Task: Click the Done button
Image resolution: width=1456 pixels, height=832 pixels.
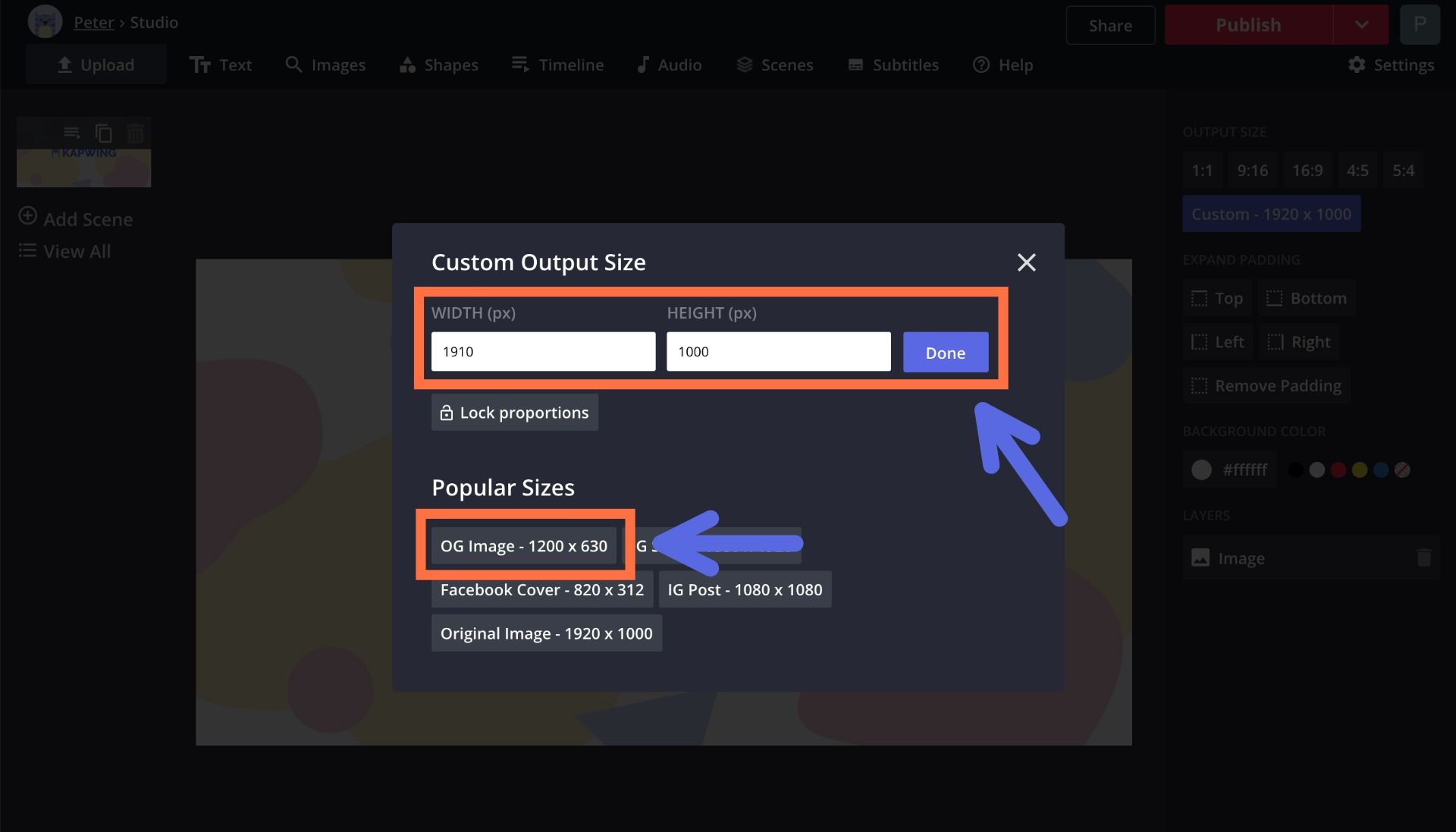Action: click(x=945, y=353)
